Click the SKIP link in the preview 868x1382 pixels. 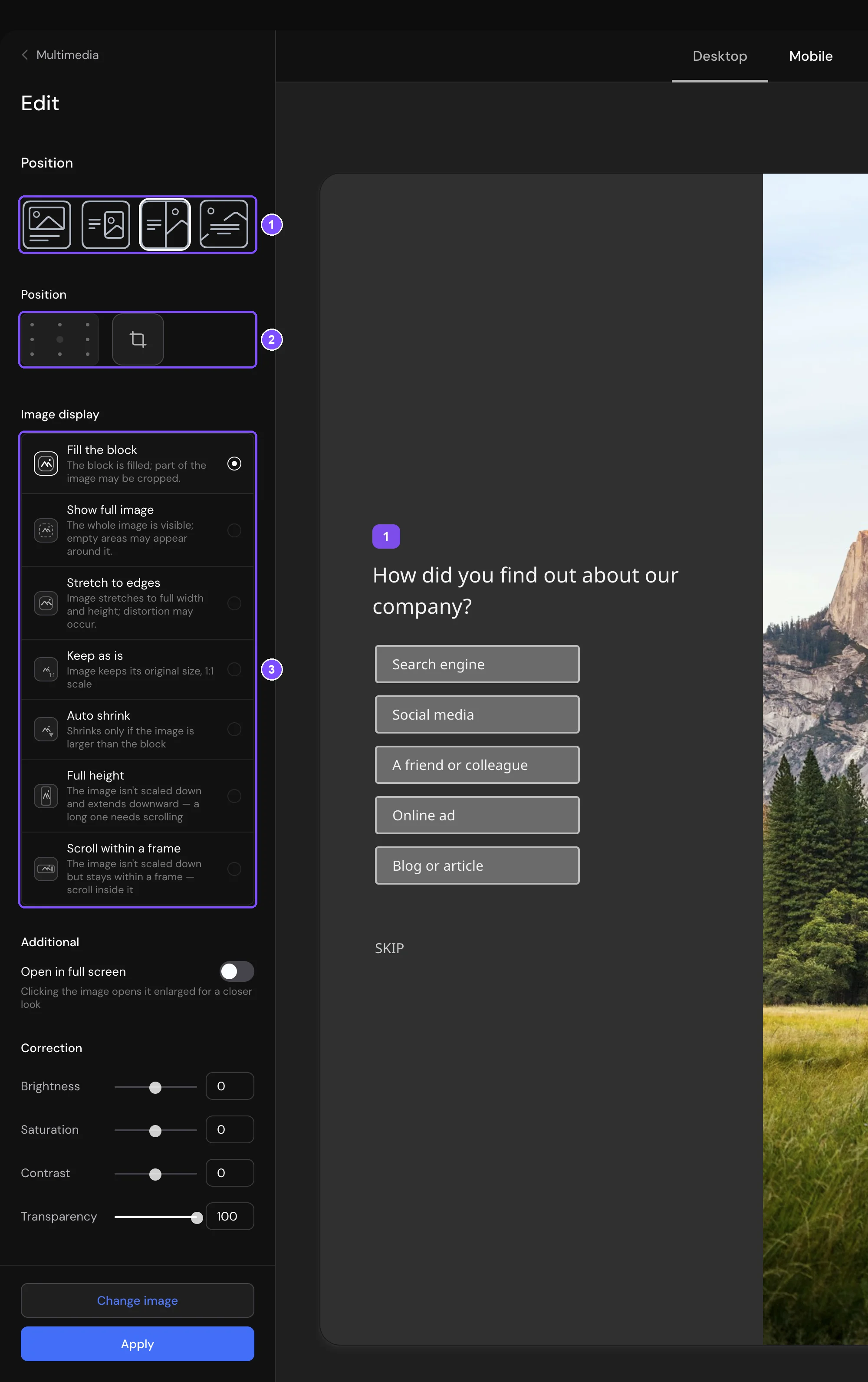(x=389, y=948)
